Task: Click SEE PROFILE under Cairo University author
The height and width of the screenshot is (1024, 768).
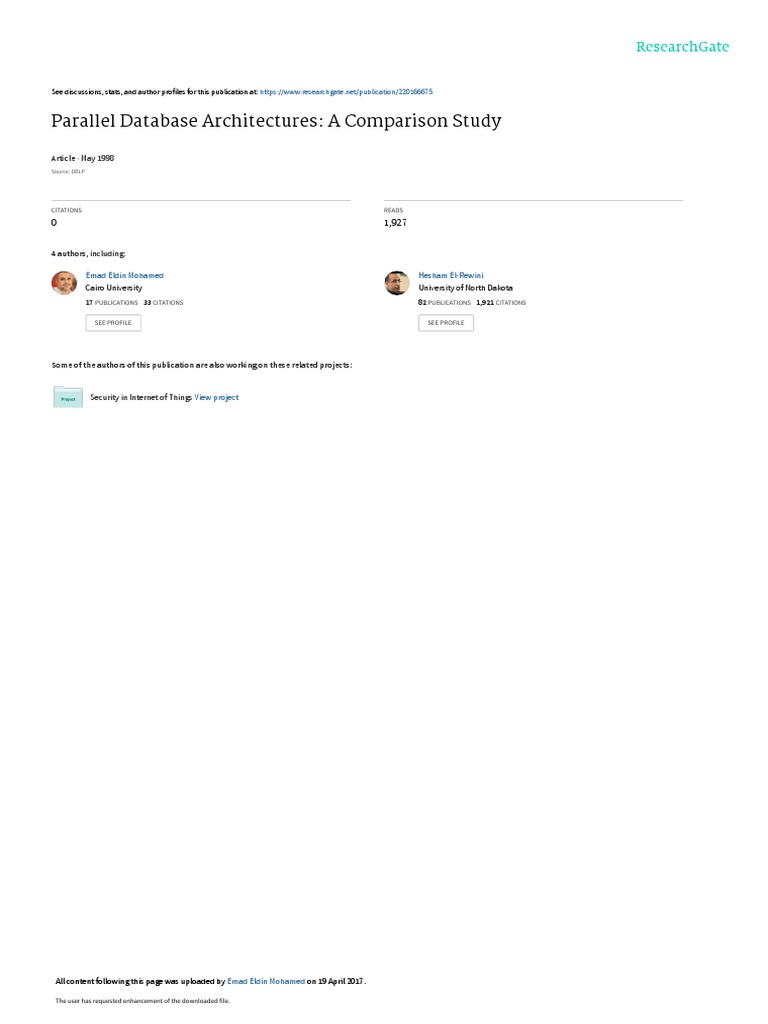Action: [113, 323]
